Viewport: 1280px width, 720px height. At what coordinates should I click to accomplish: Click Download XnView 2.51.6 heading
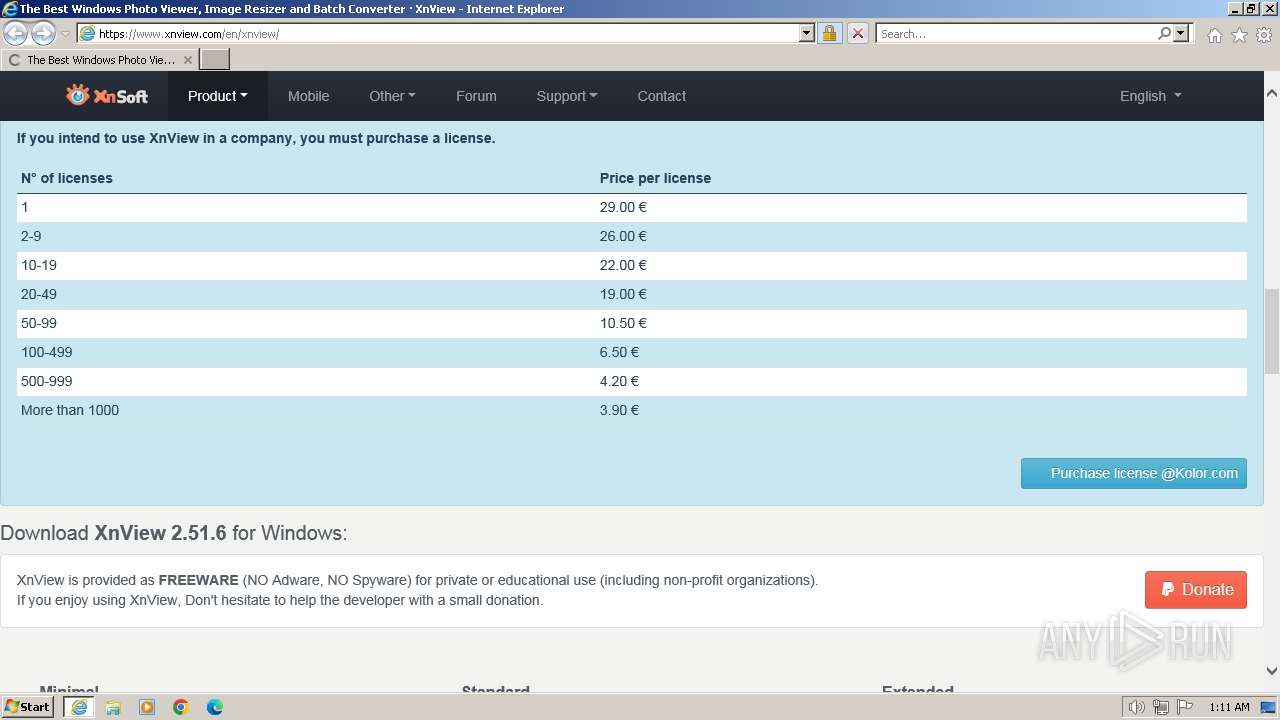click(x=174, y=533)
